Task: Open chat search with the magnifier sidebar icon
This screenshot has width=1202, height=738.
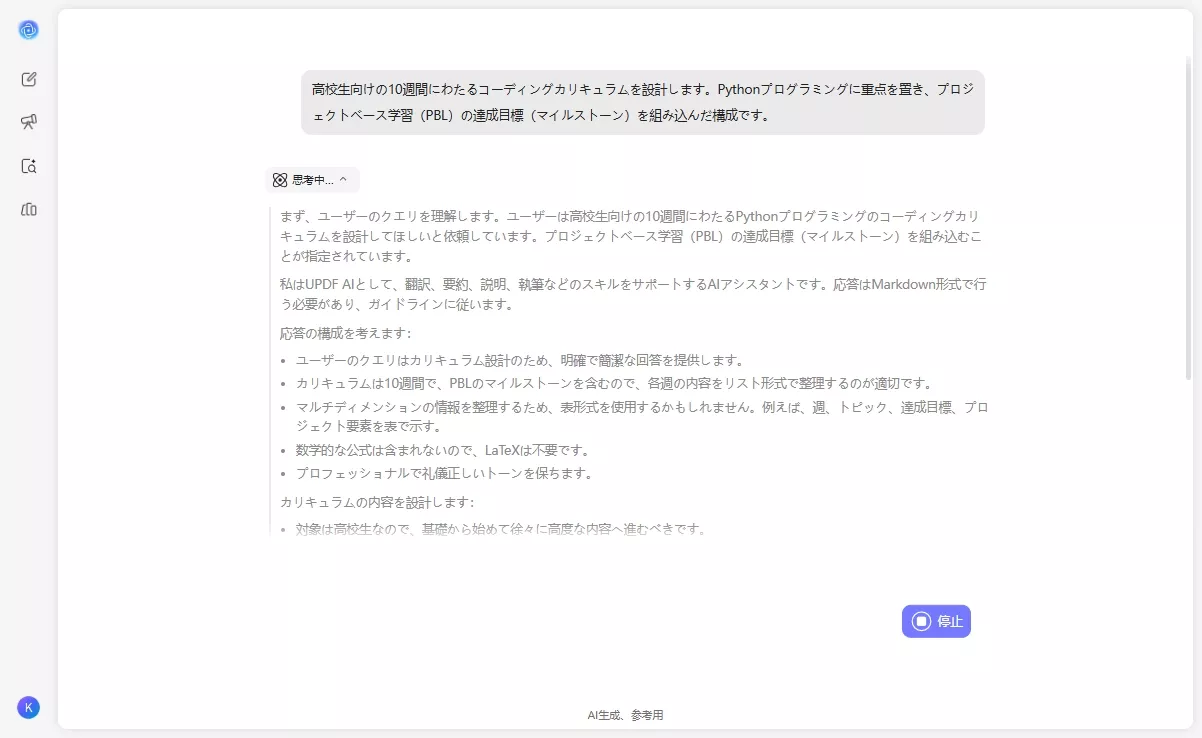Action: point(29,166)
